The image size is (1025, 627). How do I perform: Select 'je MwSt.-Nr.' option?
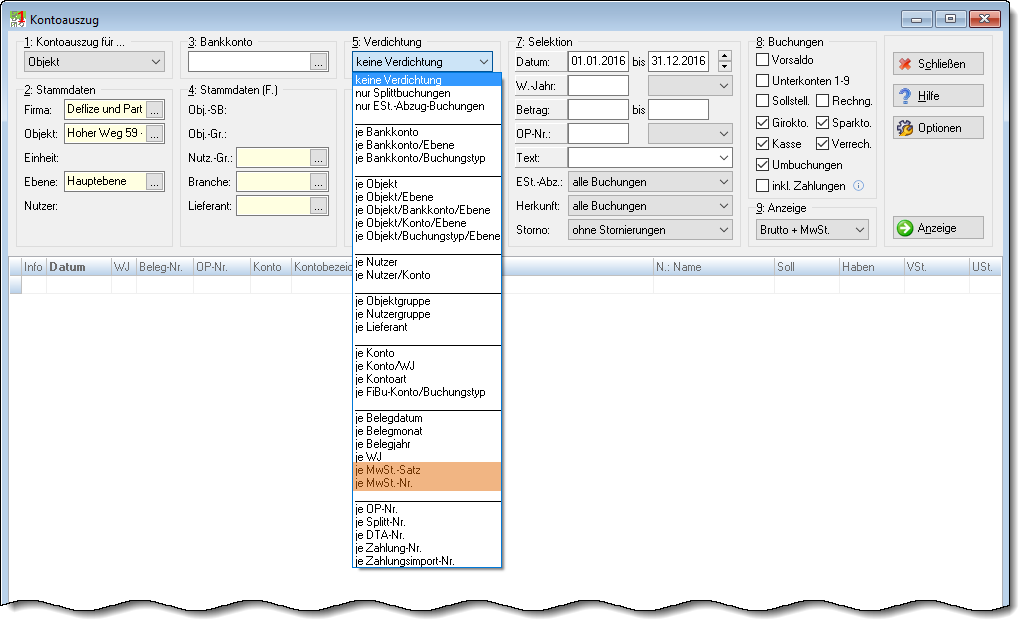427,483
